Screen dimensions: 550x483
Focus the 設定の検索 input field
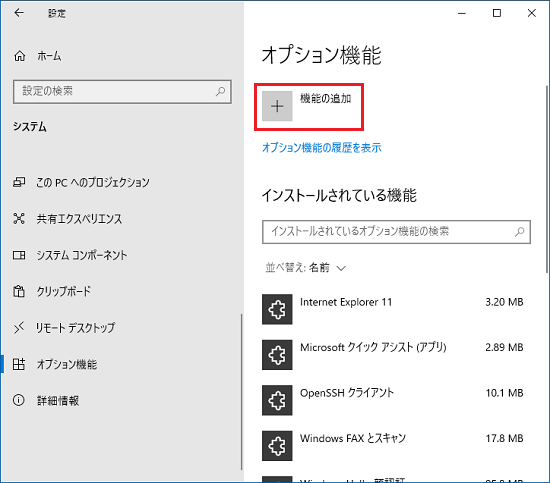tap(122, 92)
